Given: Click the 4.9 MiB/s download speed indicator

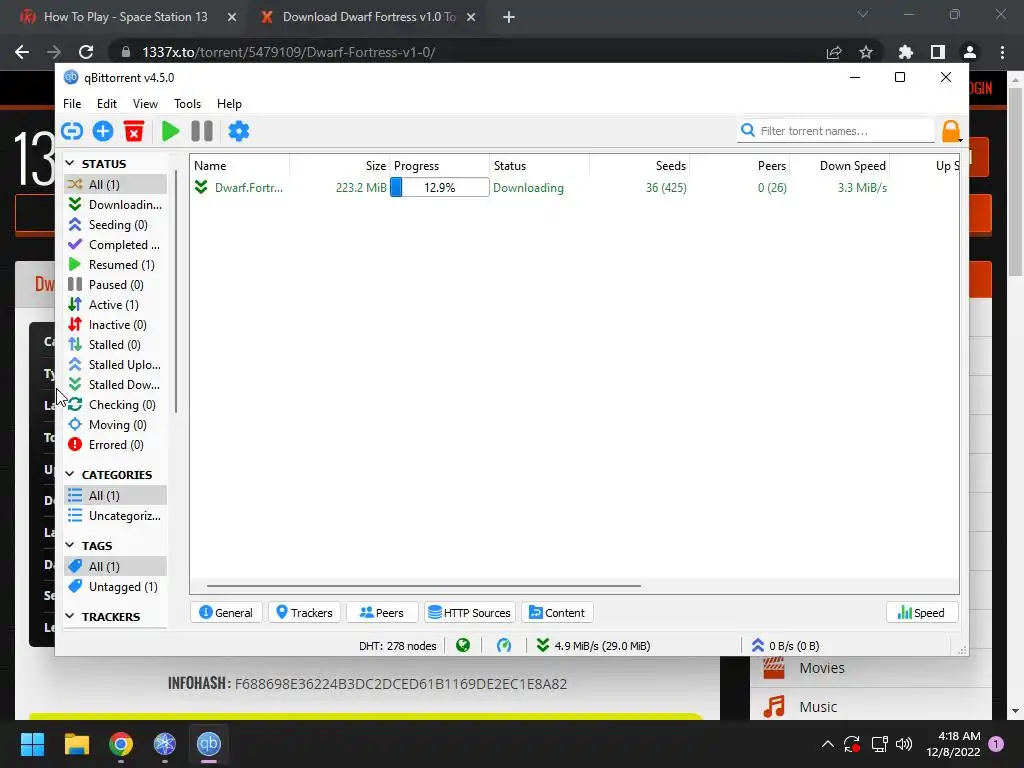Looking at the screenshot, I should pyautogui.click(x=593, y=646).
